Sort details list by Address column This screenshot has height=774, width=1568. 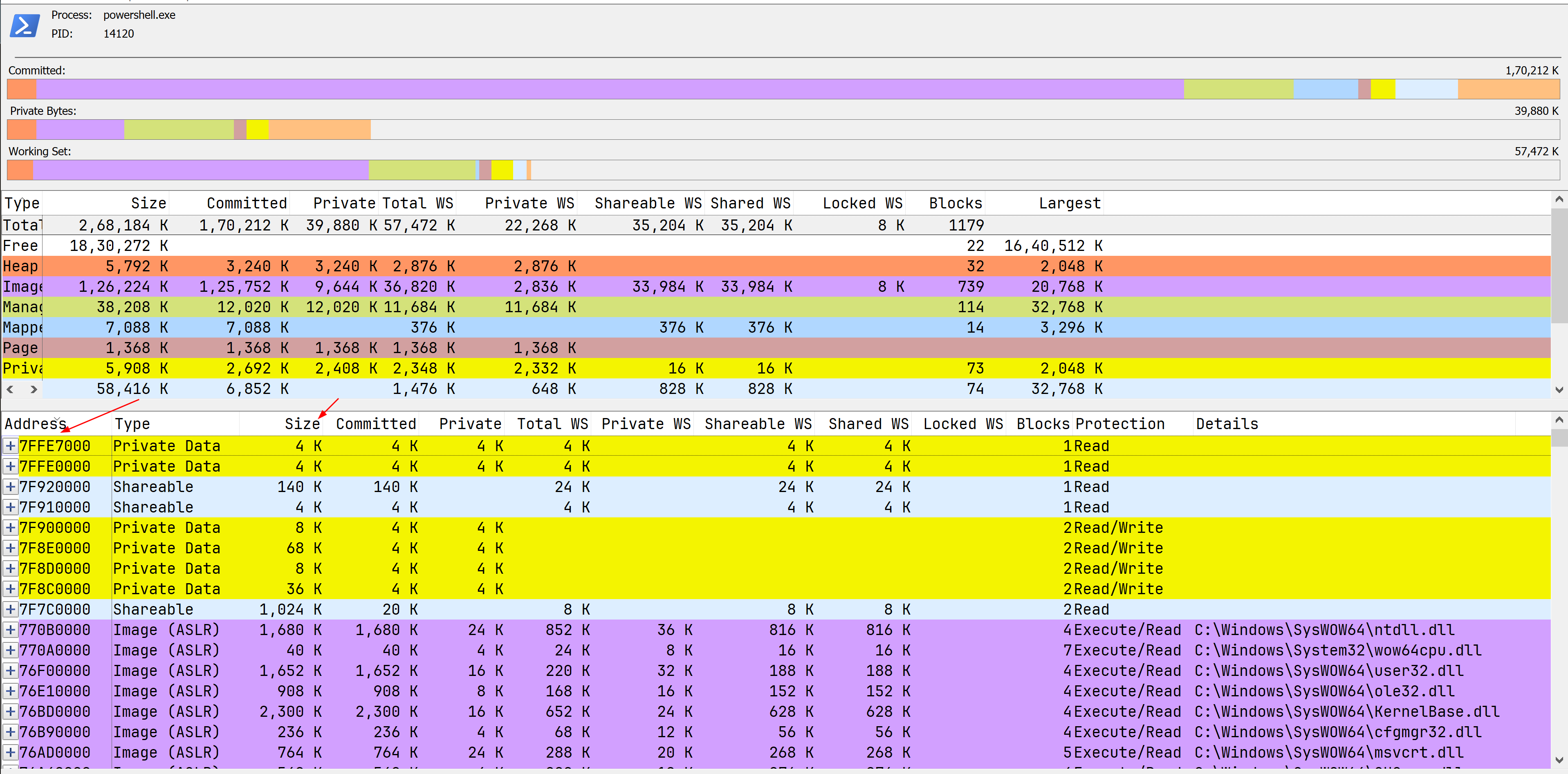coord(35,424)
